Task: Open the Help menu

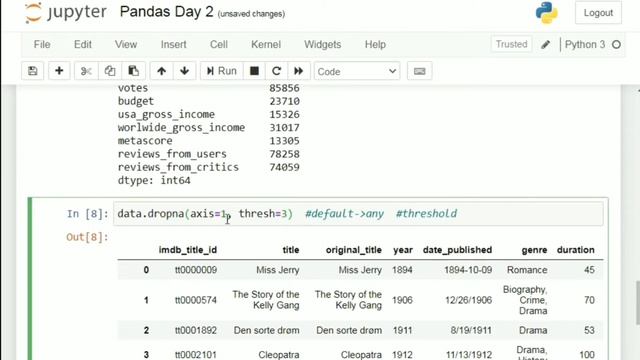Action: point(375,44)
